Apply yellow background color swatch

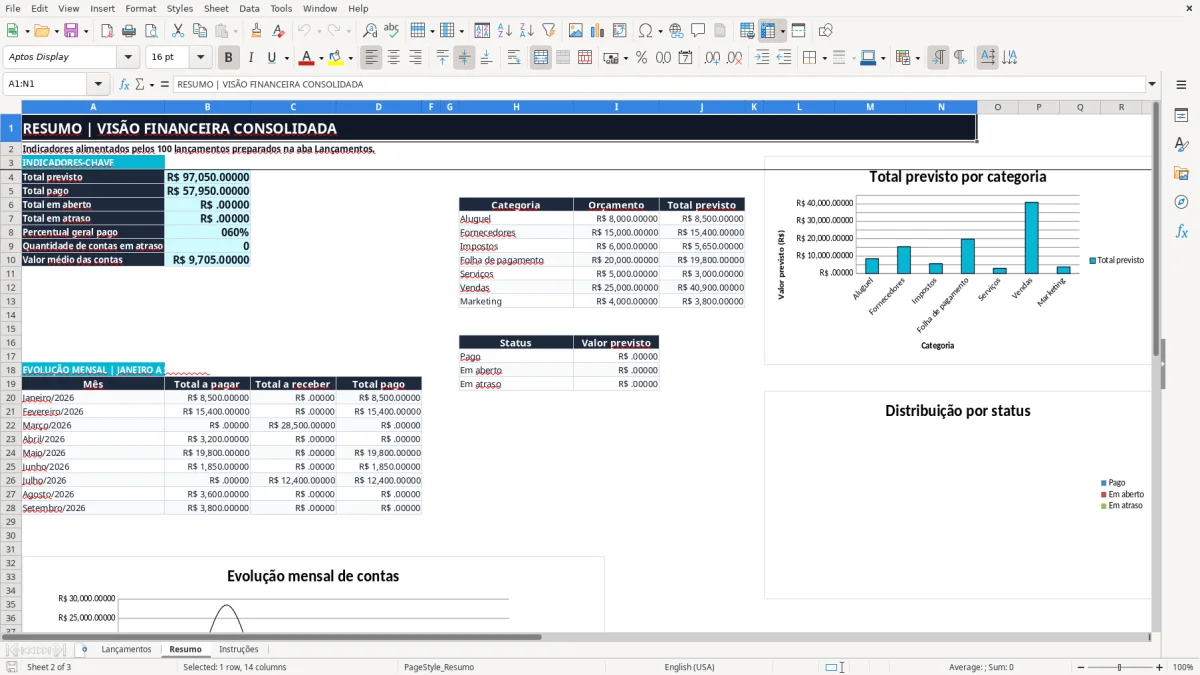(336, 58)
